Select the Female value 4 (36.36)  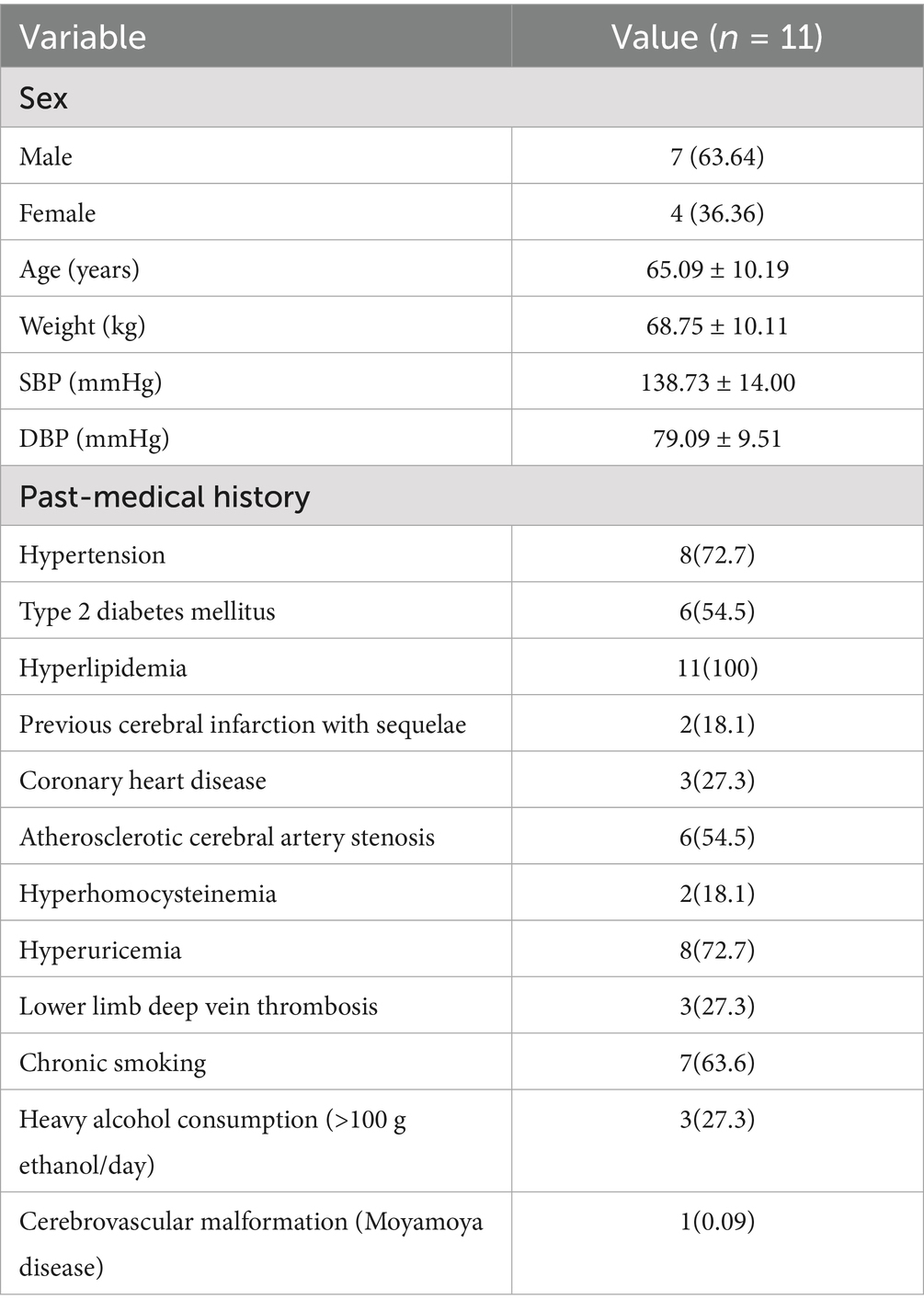(717, 213)
